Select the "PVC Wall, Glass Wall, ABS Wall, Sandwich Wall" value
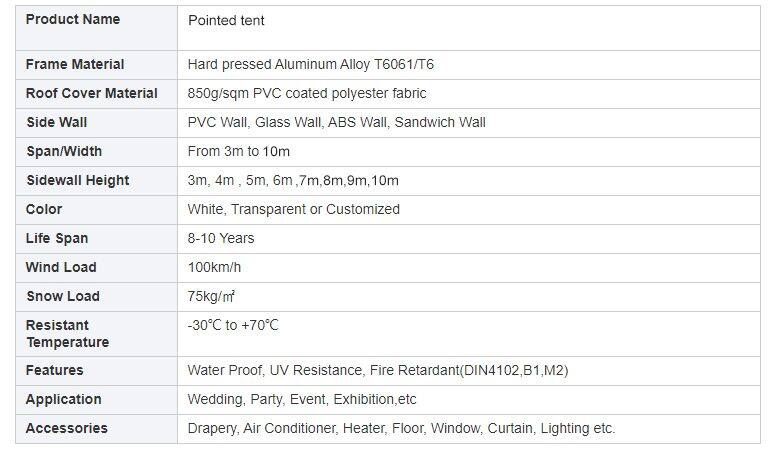Image resolution: width=780 pixels, height=458 pixels. [336, 122]
